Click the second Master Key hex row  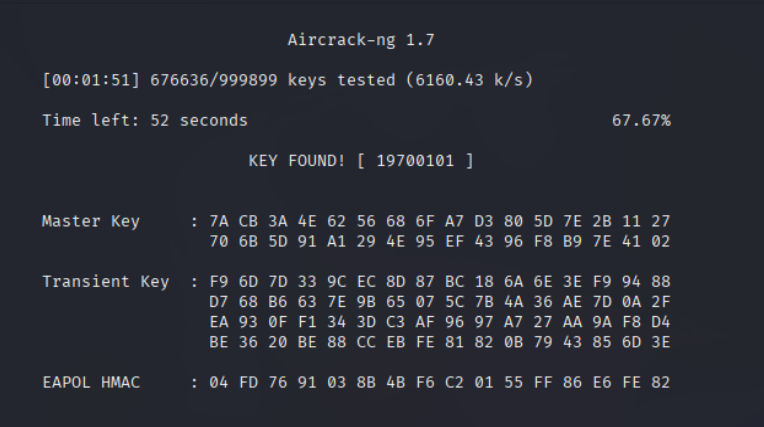point(439,241)
